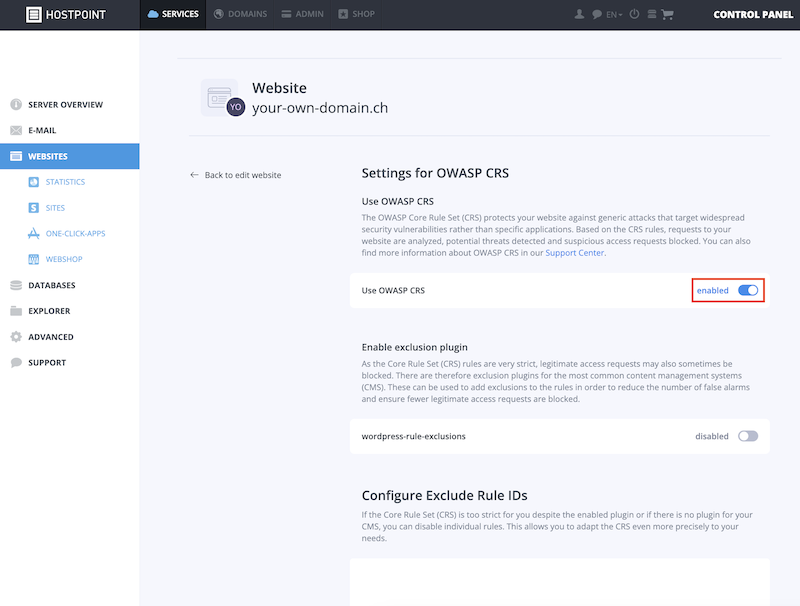Viewport: 800px width, 606px height.
Task: Click the Hostpoint logo
Action: pyautogui.click(x=66, y=14)
